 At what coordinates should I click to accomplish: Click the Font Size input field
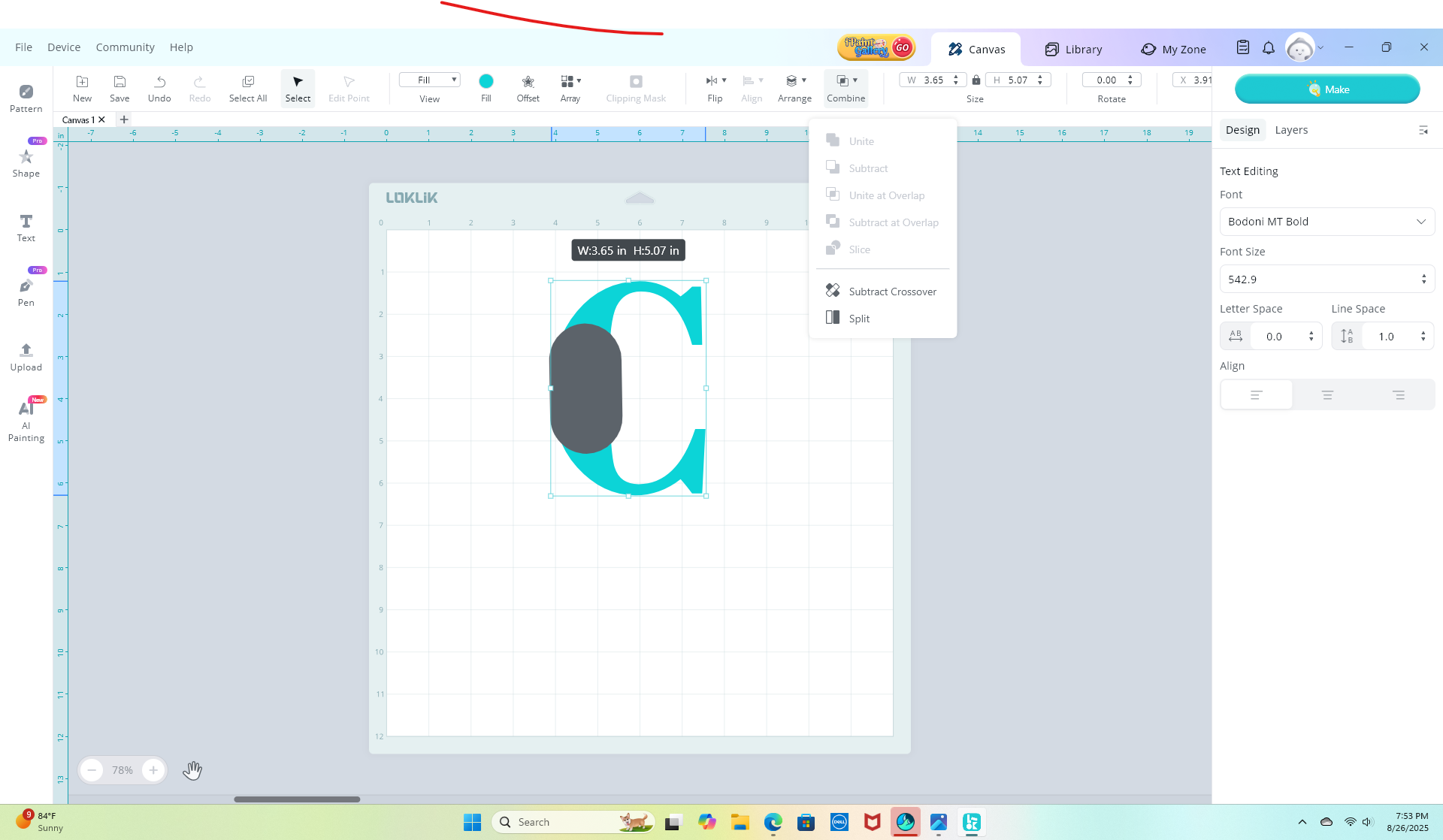1319,279
